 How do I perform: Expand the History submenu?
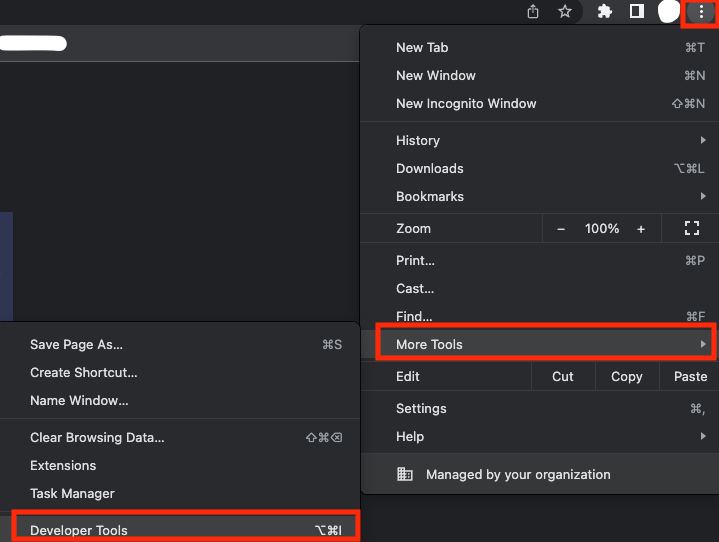pyautogui.click(x=539, y=140)
